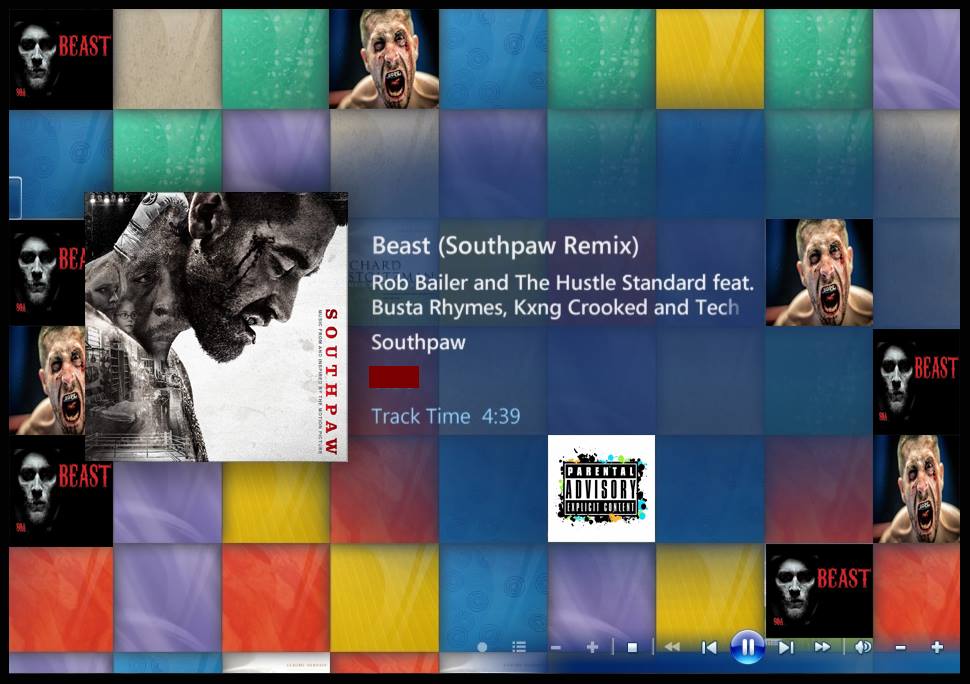Viewport: 970px width, 684px height.
Task: Click channel minus left of stop button
Action: pyautogui.click(x=556, y=648)
